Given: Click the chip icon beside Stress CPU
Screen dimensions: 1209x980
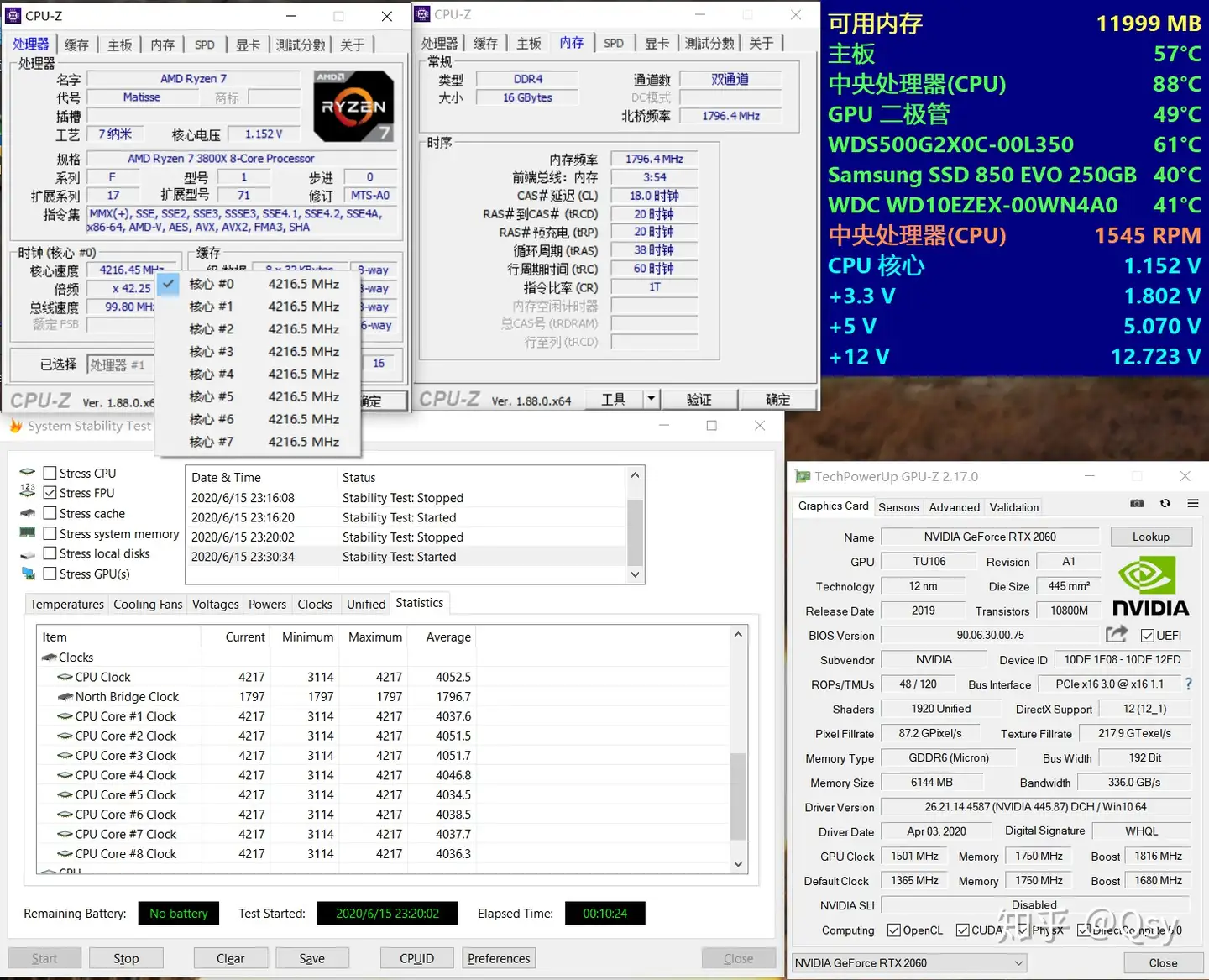Looking at the screenshot, I should click(x=28, y=473).
